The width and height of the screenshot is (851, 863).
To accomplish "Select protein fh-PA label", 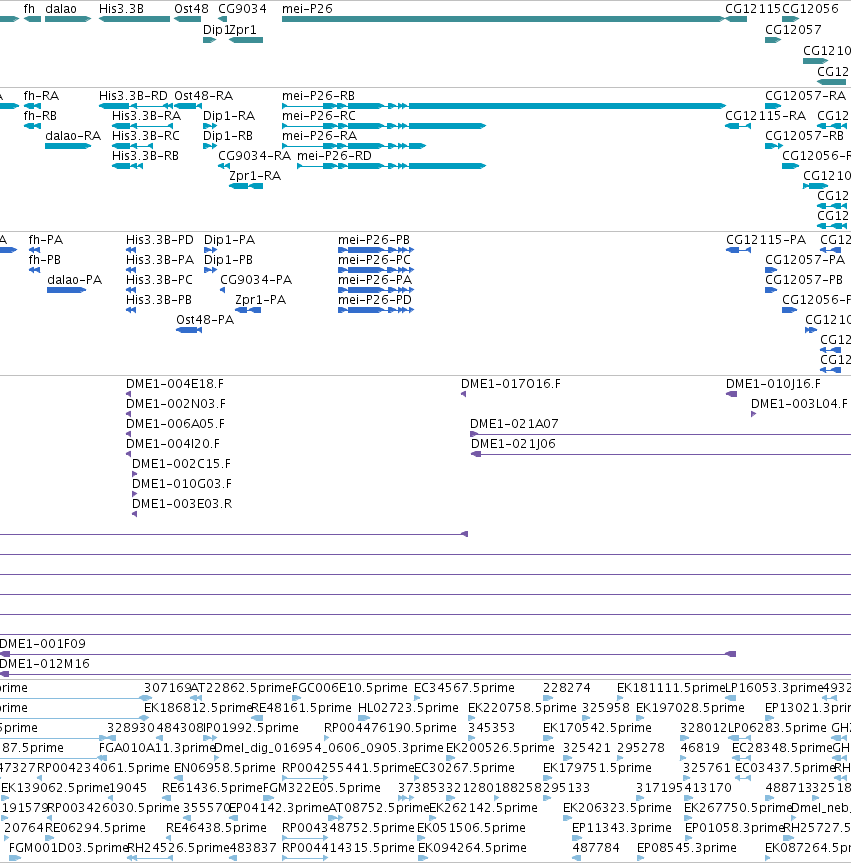I will [46, 240].
